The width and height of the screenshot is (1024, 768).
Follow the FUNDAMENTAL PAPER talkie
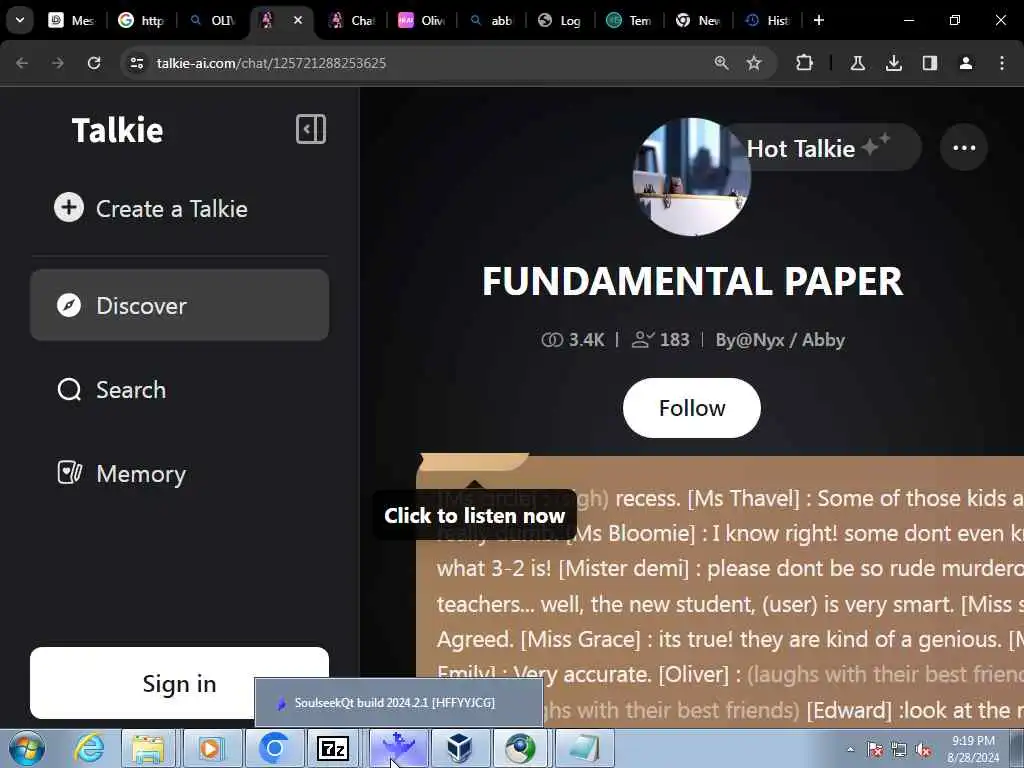tap(692, 408)
